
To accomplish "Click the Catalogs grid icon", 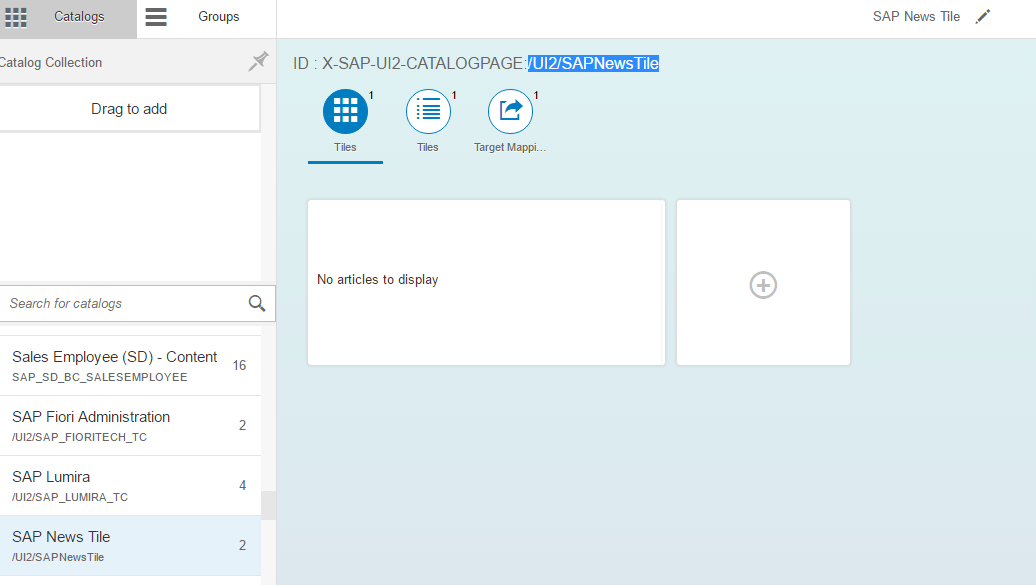I will pos(16,17).
